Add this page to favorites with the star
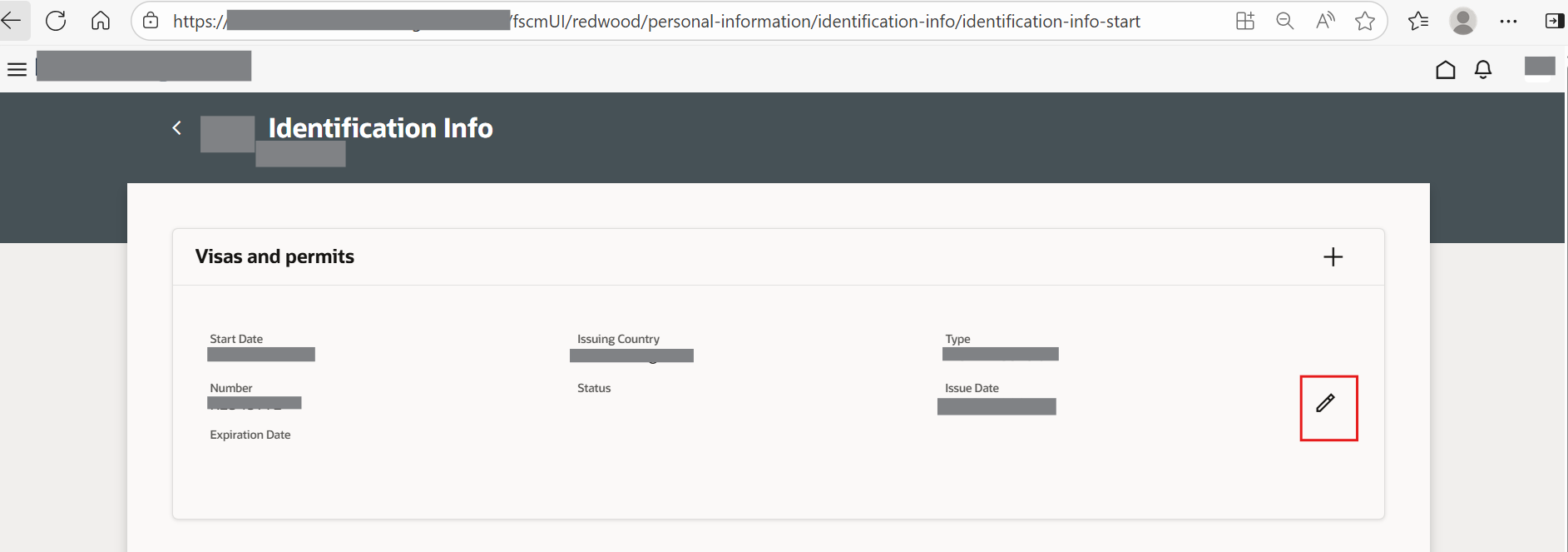 click(1365, 21)
